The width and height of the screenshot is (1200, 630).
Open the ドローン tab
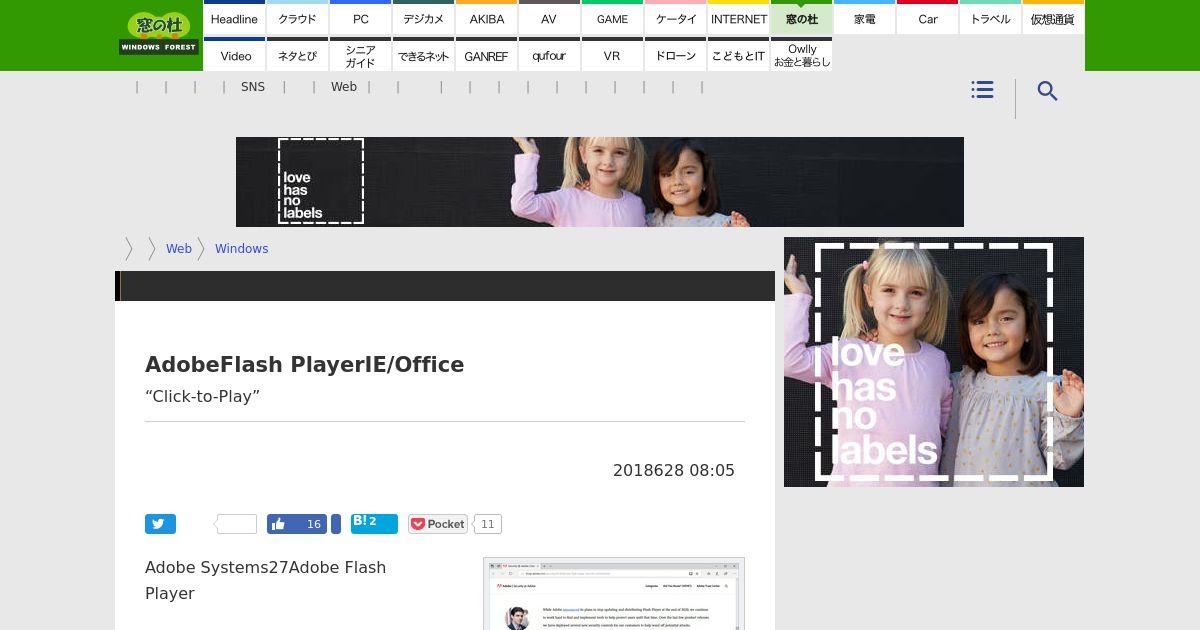click(x=675, y=56)
